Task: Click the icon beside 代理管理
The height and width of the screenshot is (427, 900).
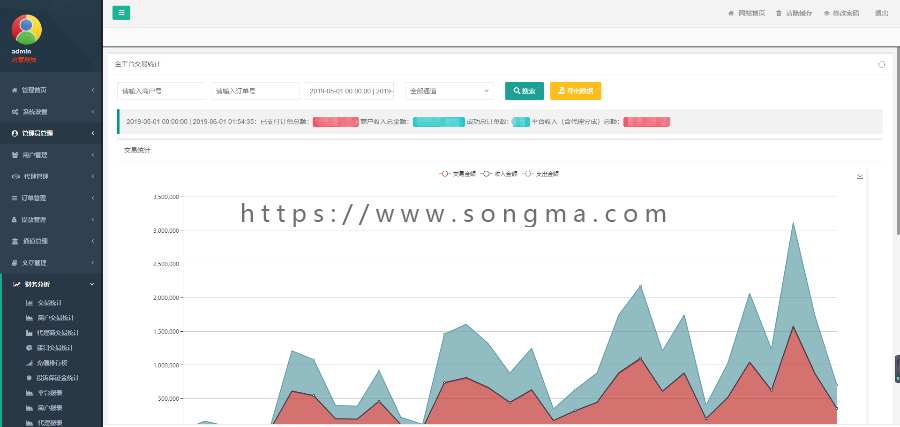Action: (x=15, y=176)
